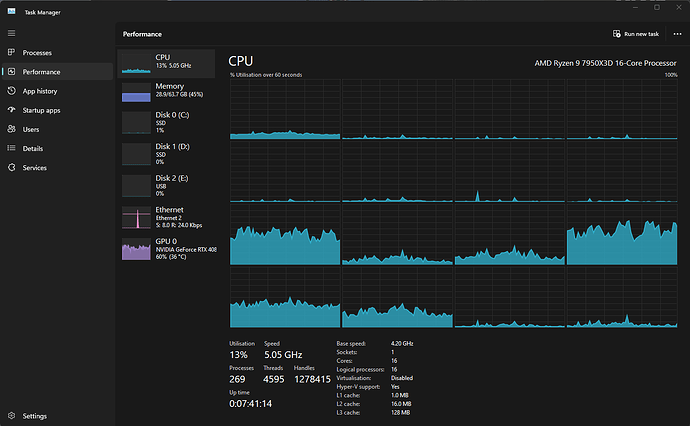Click the first logical processor graph

click(x=285, y=109)
